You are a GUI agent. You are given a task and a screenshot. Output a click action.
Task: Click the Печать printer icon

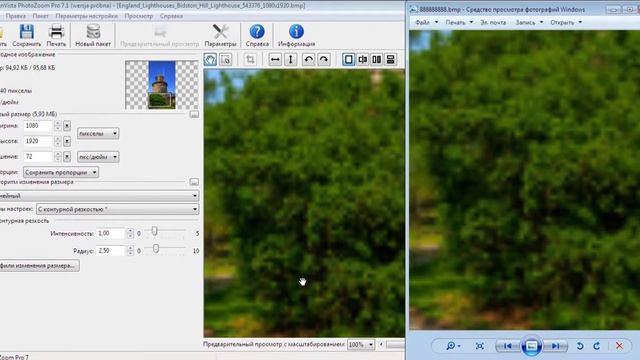click(x=56, y=32)
